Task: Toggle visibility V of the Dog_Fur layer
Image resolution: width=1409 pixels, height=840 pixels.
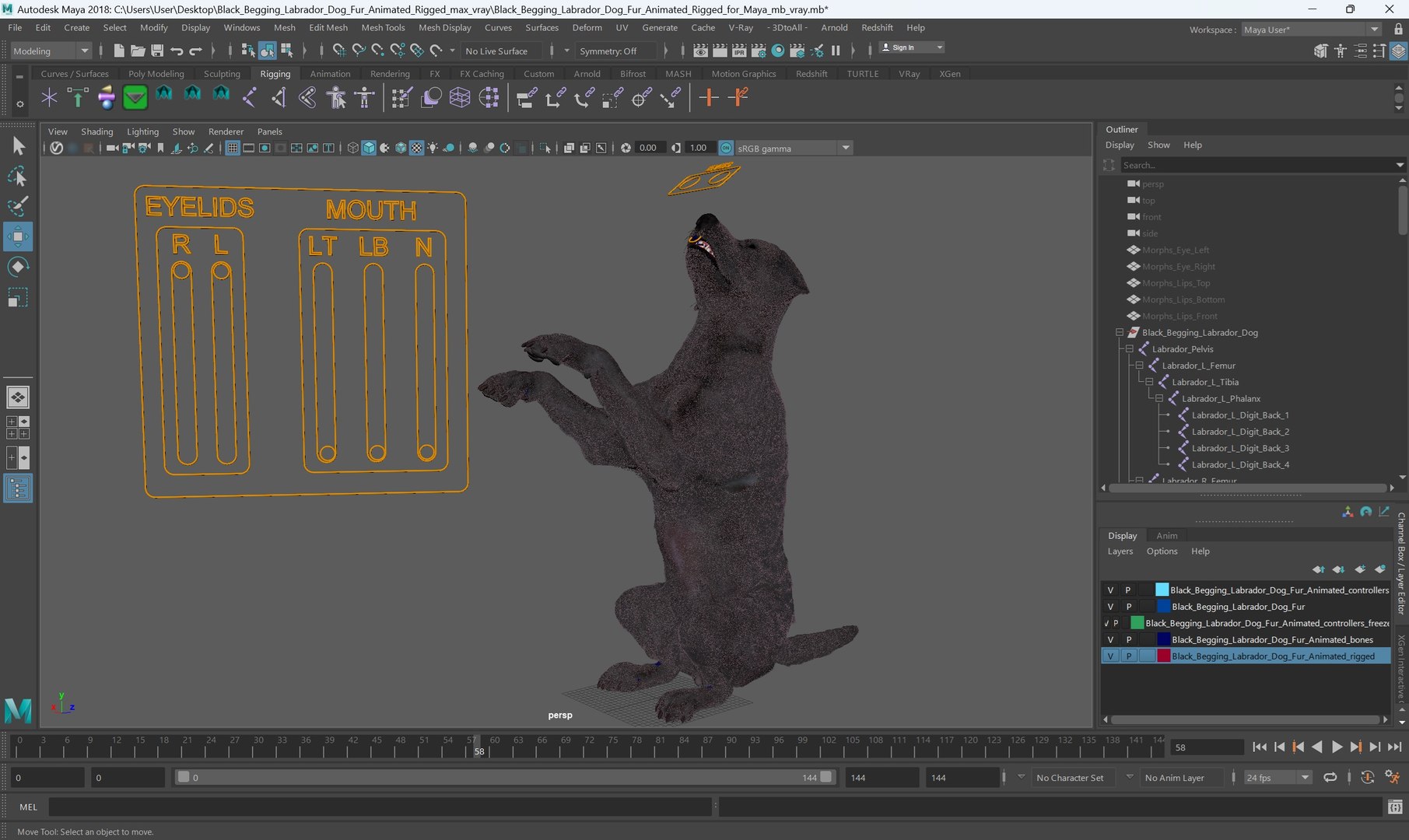Action: coord(1110,607)
